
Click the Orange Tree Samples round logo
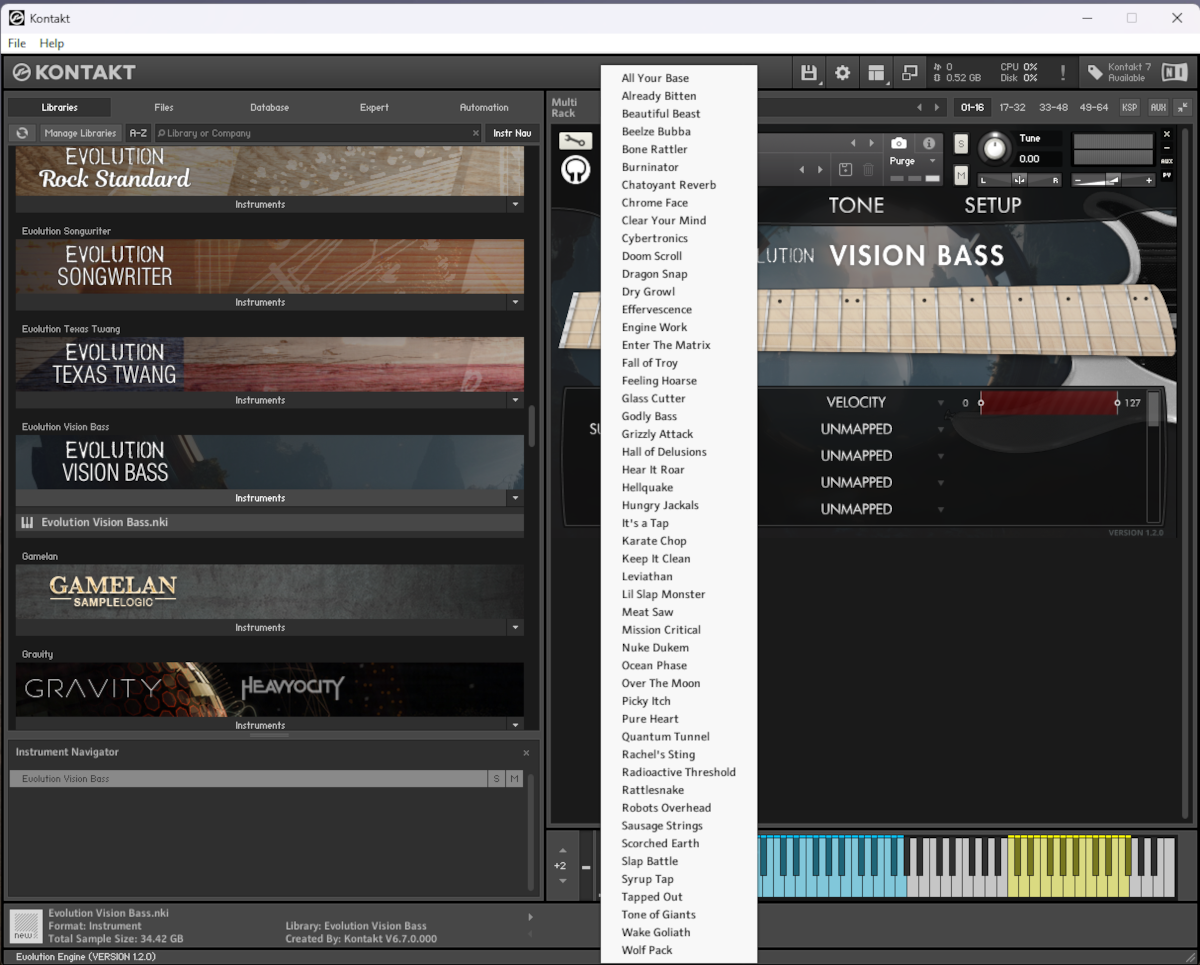tap(575, 171)
